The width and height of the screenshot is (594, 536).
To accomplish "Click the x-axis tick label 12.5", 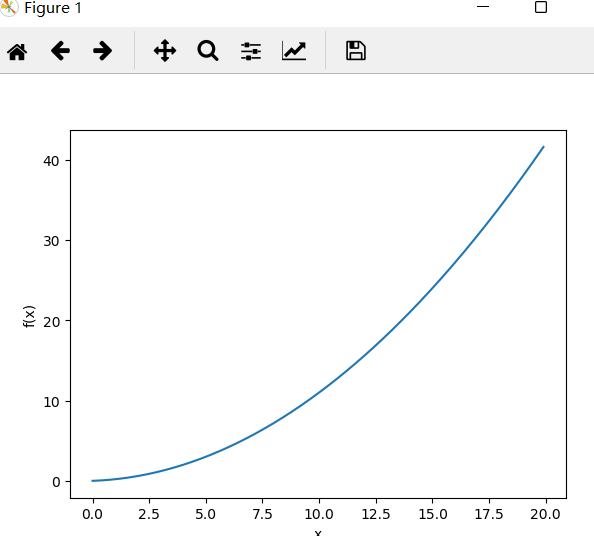I will tap(376, 514).
